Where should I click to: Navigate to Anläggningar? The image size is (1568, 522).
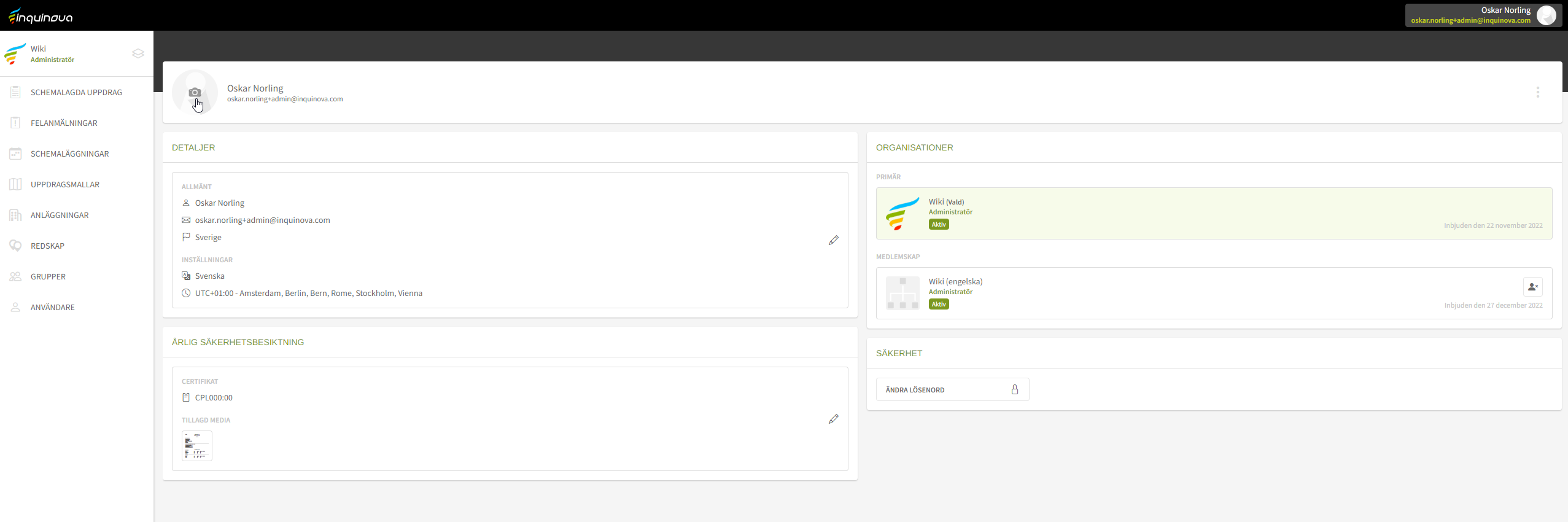pos(60,215)
